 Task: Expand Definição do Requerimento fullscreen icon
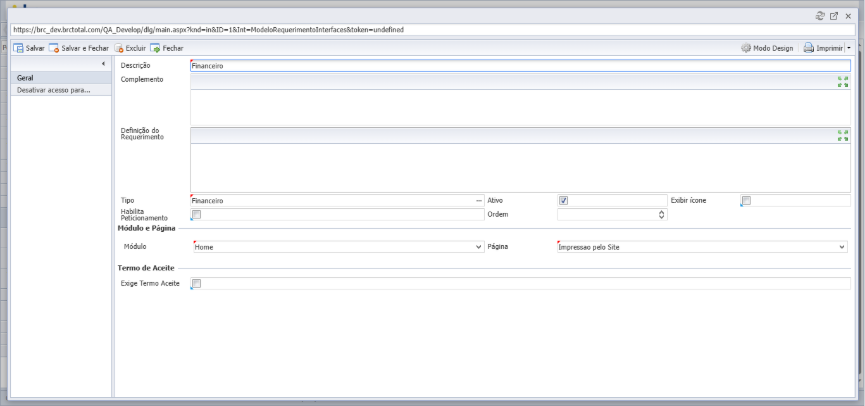coord(843,136)
